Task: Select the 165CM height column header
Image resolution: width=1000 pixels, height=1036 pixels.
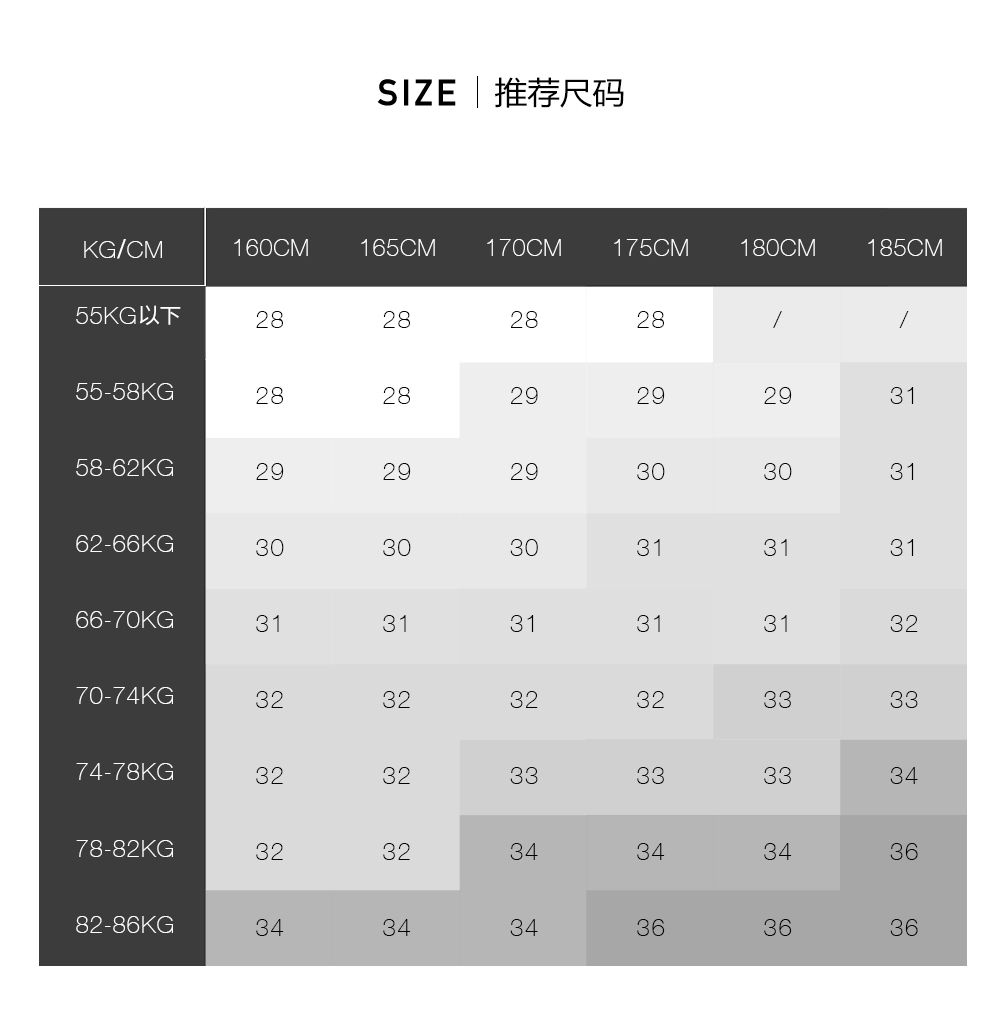Action: click(397, 248)
